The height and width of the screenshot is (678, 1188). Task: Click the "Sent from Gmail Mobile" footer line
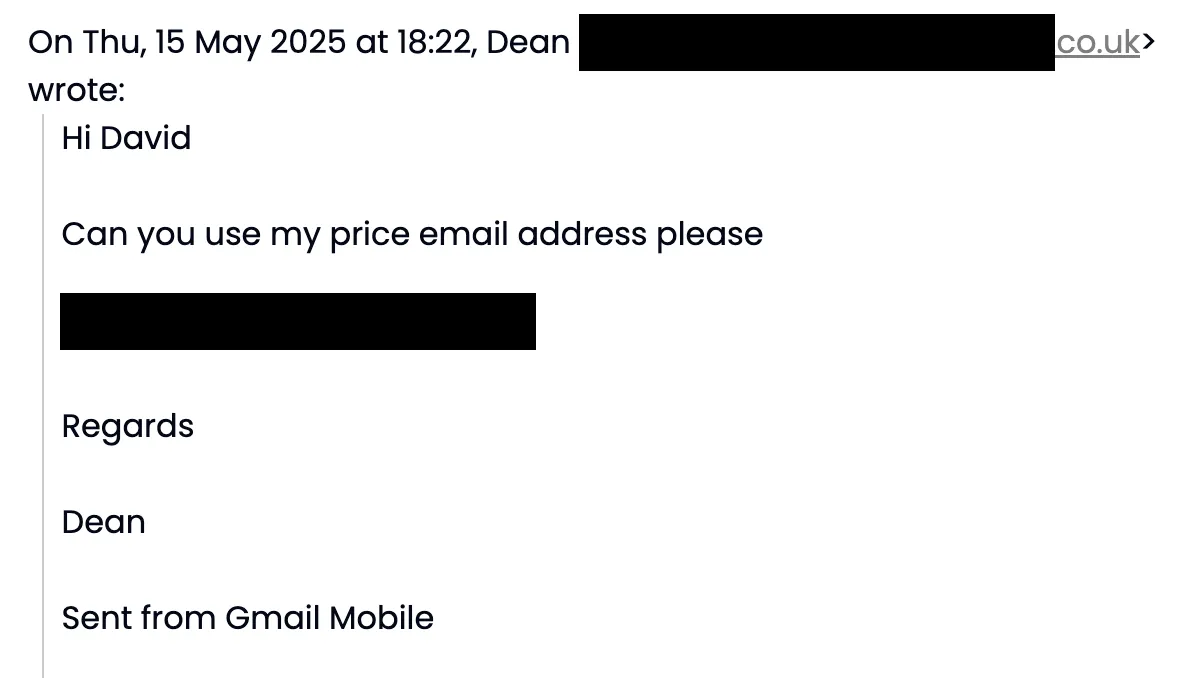click(248, 618)
